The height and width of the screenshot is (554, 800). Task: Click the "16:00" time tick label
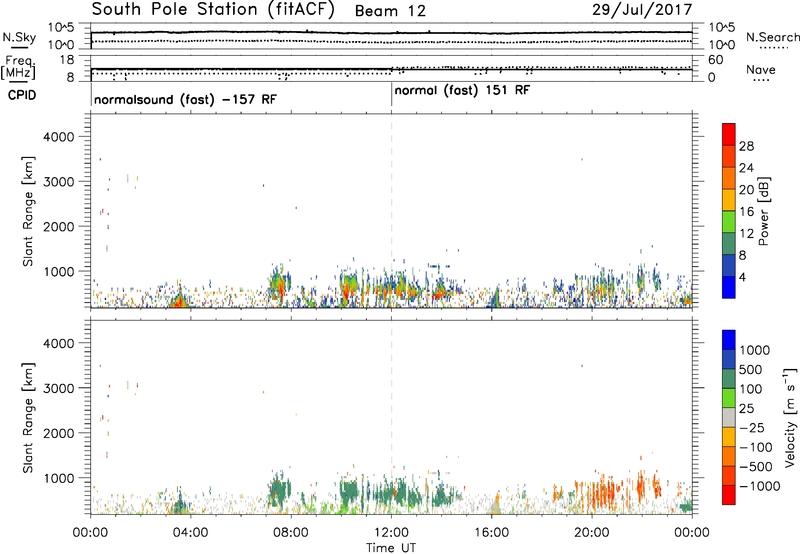[491, 533]
